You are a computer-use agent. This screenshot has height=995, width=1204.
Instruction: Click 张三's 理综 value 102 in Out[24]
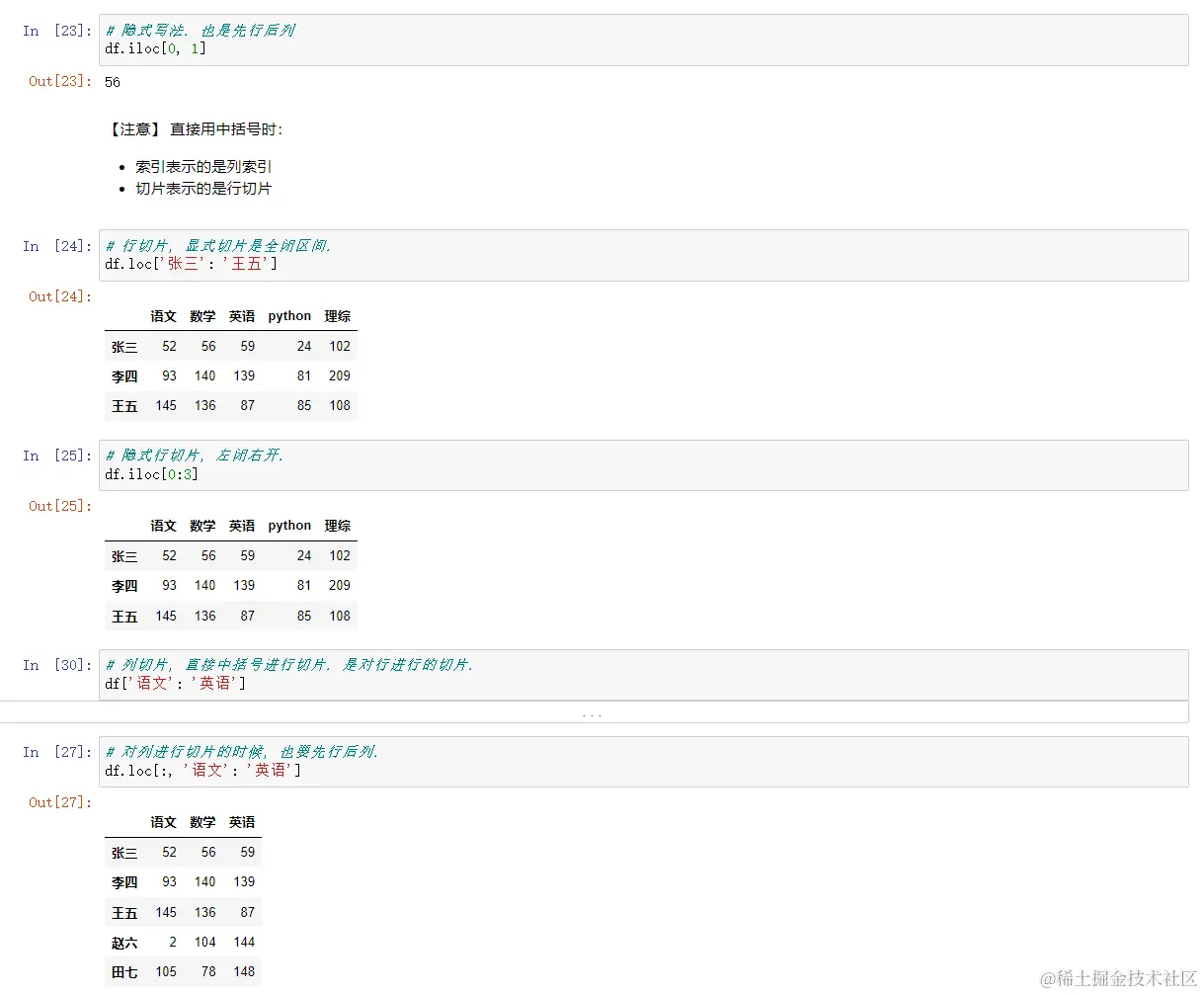[340, 347]
